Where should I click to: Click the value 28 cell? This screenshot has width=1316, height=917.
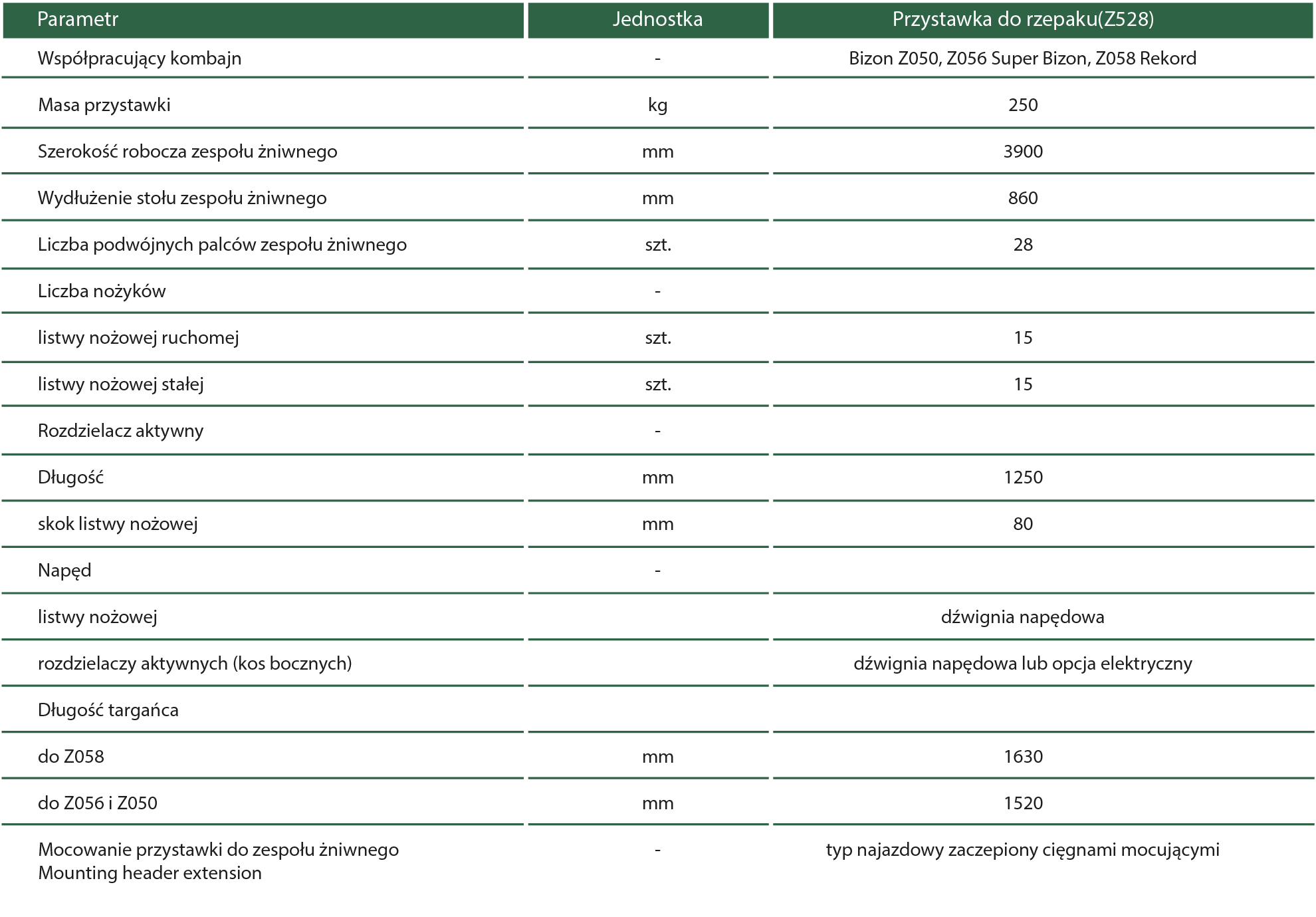point(1022,245)
